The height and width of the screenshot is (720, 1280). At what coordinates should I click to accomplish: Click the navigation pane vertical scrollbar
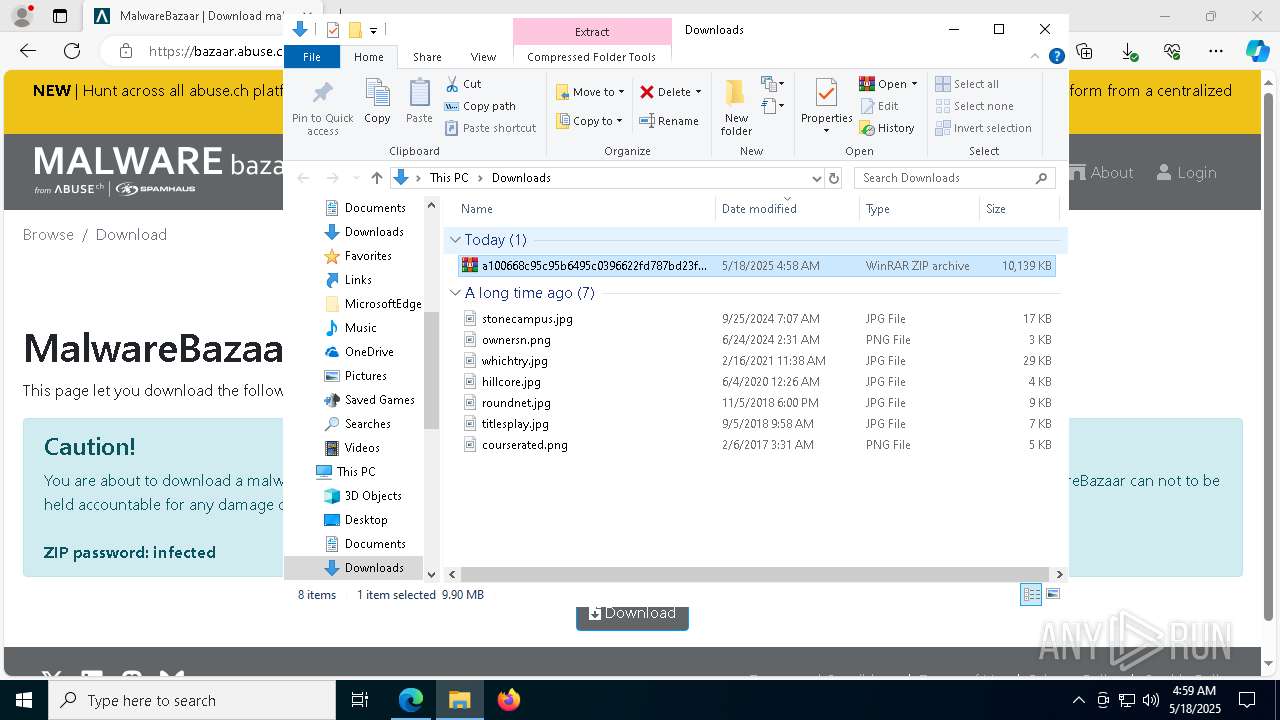click(x=432, y=370)
